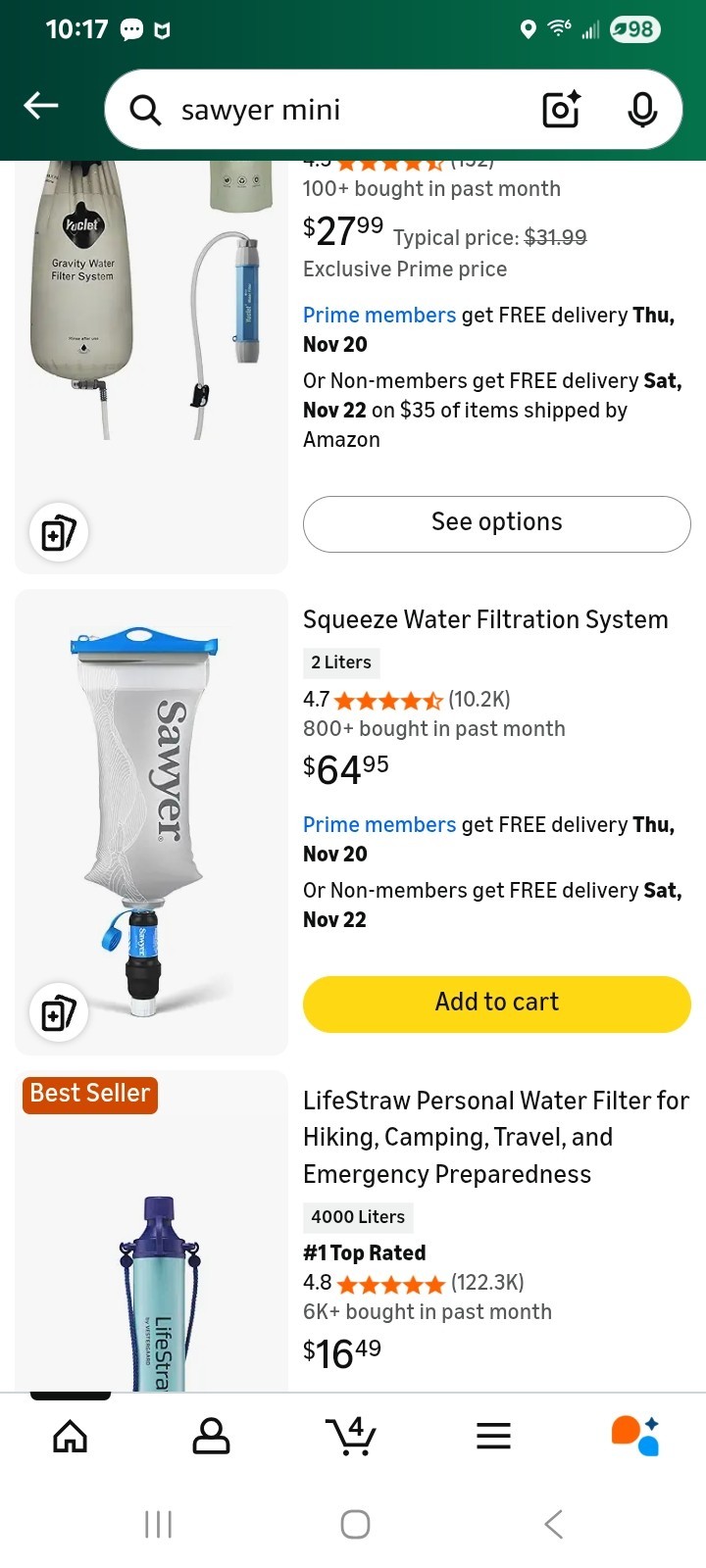View the shopping cart with 4 items

pos(352,1435)
